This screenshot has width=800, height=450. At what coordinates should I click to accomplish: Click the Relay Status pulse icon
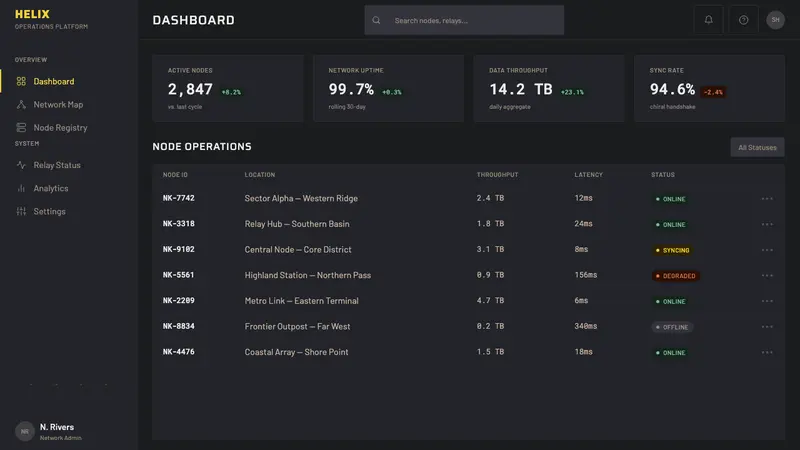tap(21, 165)
